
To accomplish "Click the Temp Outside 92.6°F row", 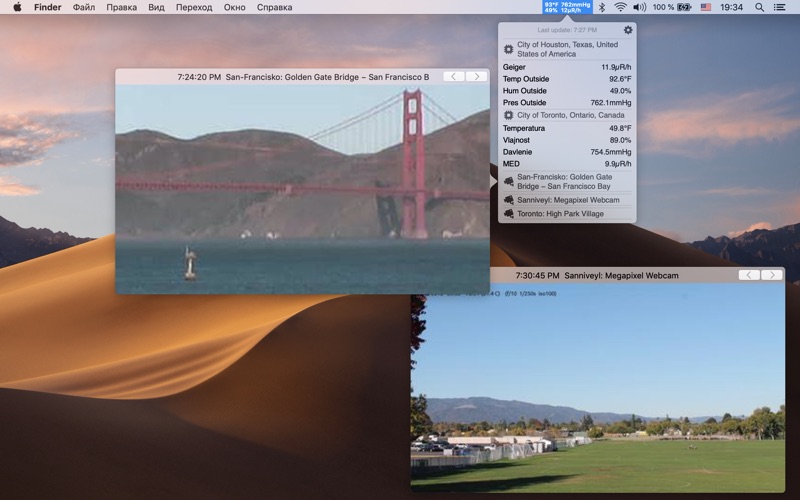I will coord(567,79).
